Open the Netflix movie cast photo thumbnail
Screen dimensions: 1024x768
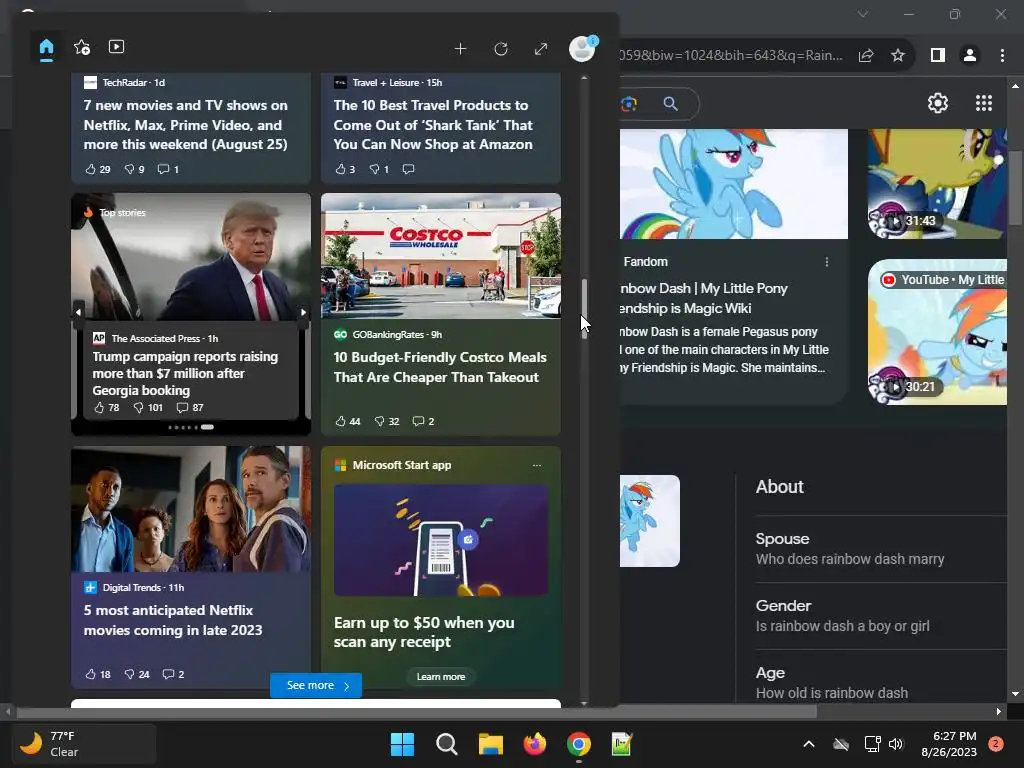coord(191,509)
